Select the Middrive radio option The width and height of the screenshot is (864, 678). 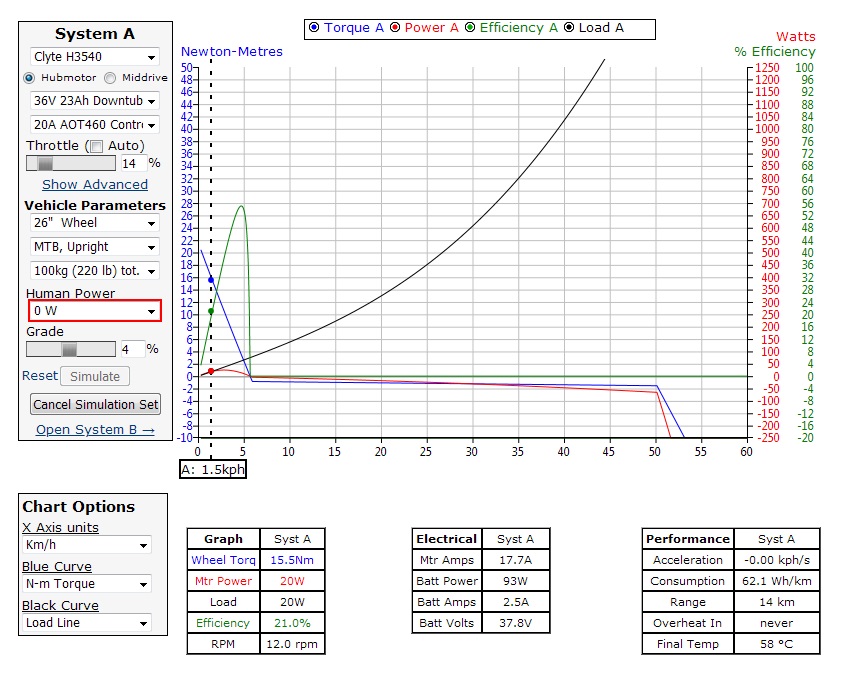110,78
